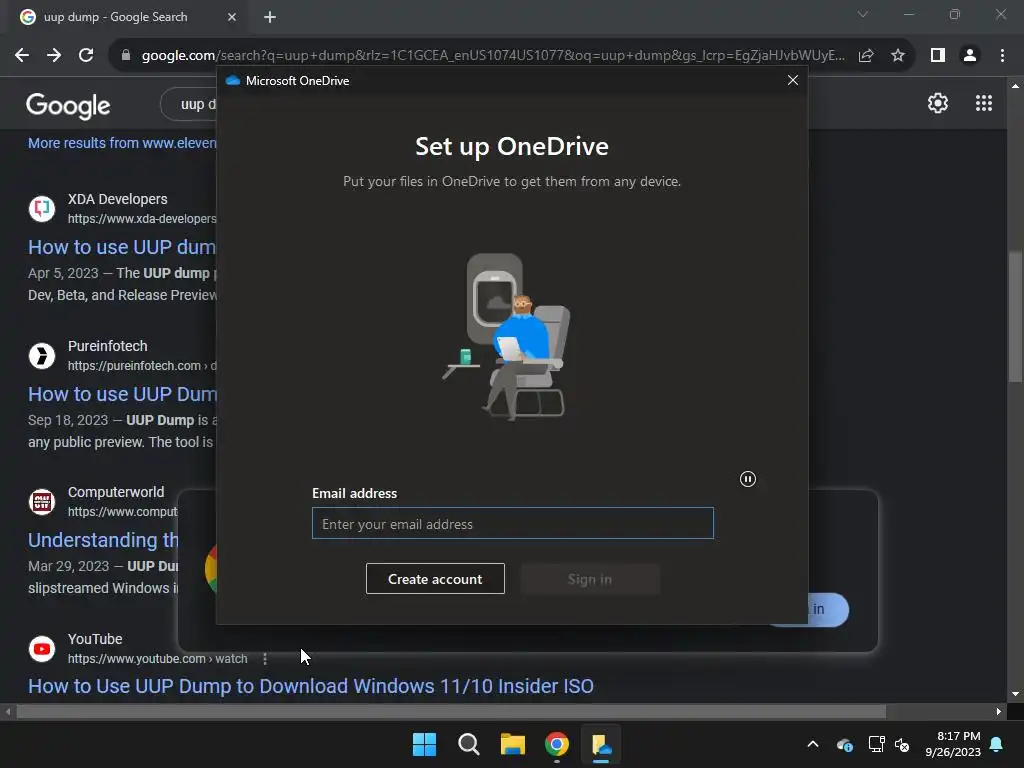Click the OneDrive setup taskbar icon
The width and height of the screenshot is (1024, 768).
pos(601,744)
